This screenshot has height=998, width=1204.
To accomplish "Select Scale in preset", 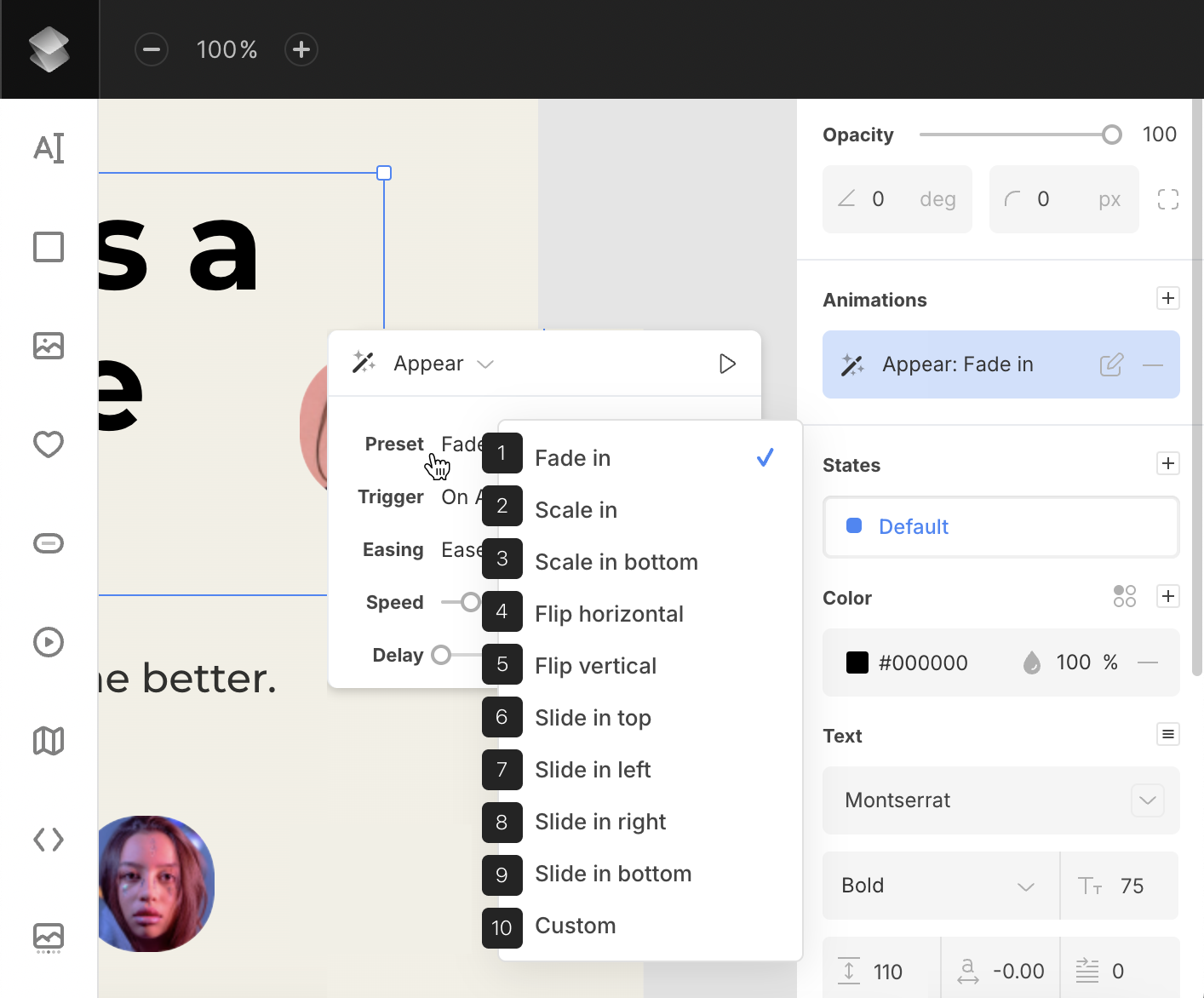I will [576, 510].
